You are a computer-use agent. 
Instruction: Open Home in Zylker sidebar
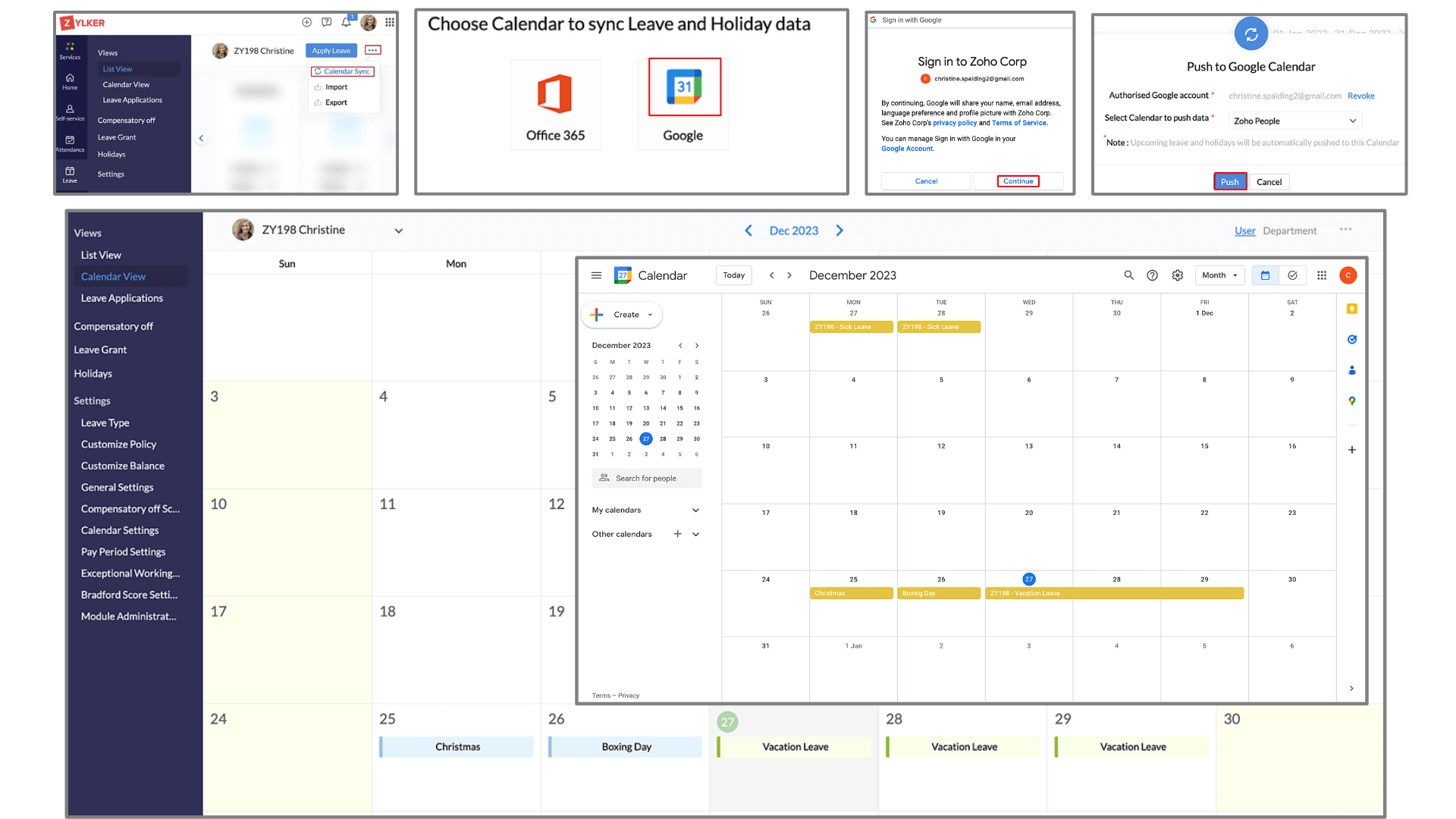[70, 82]
